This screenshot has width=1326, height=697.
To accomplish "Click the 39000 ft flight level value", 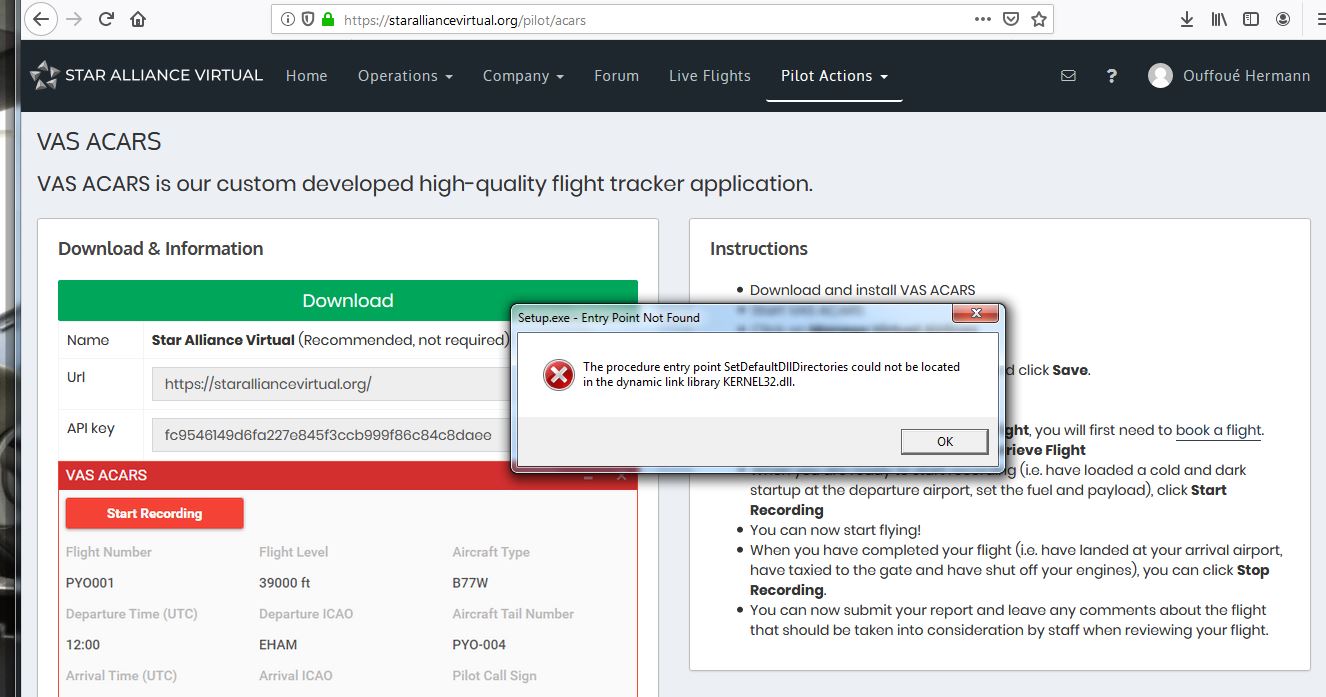I will pos(285,583).
